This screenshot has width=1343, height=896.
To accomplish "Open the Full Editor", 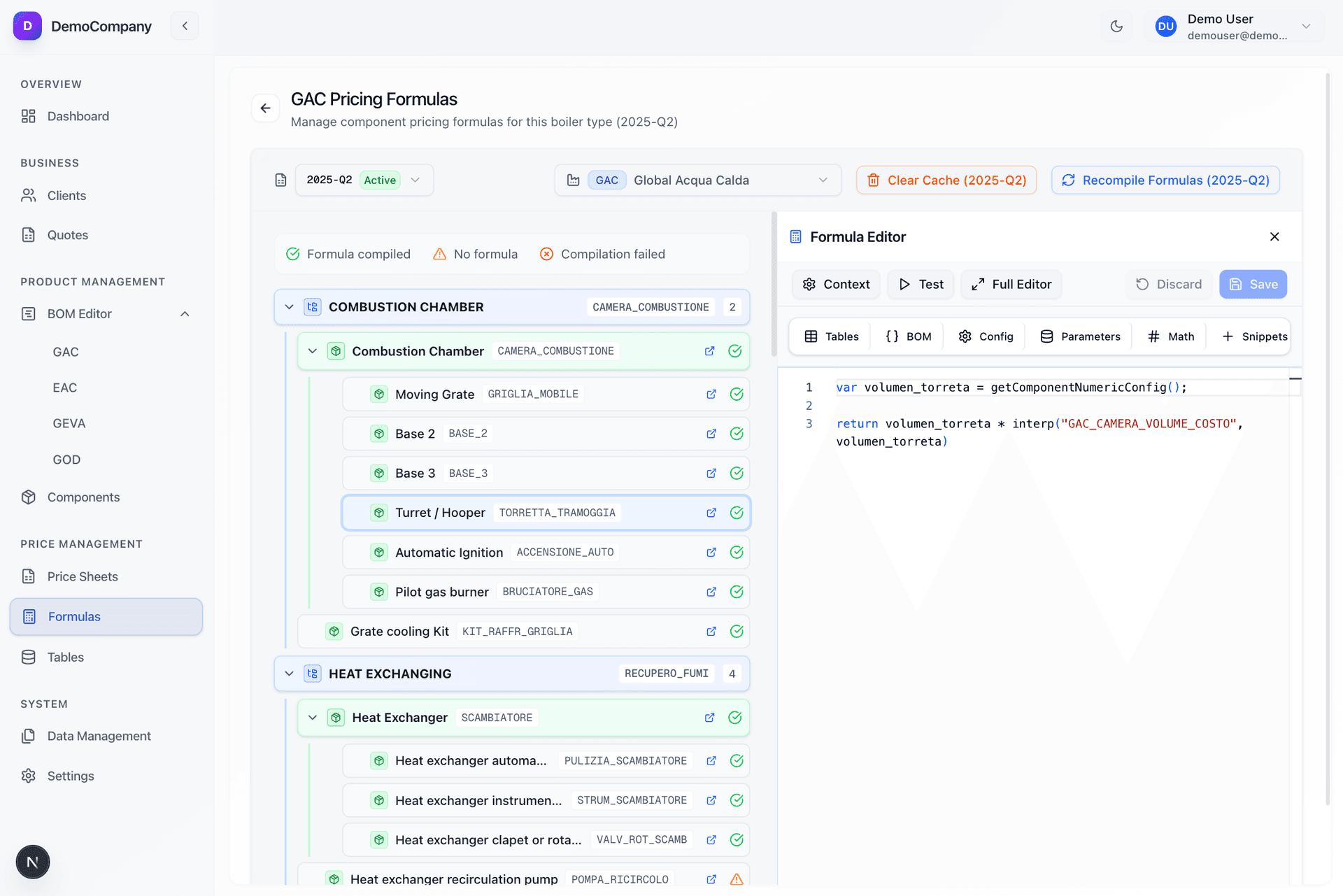I will (1011, 284).
